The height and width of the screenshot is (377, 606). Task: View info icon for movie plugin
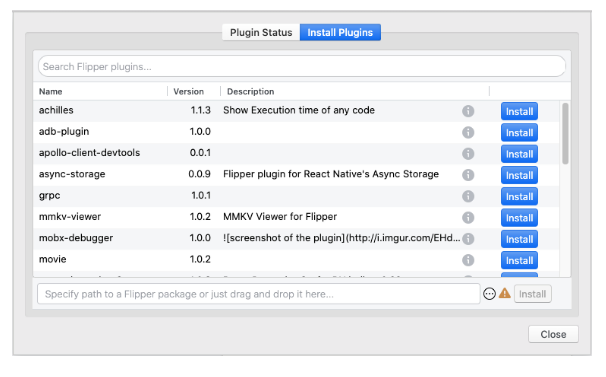468,260
